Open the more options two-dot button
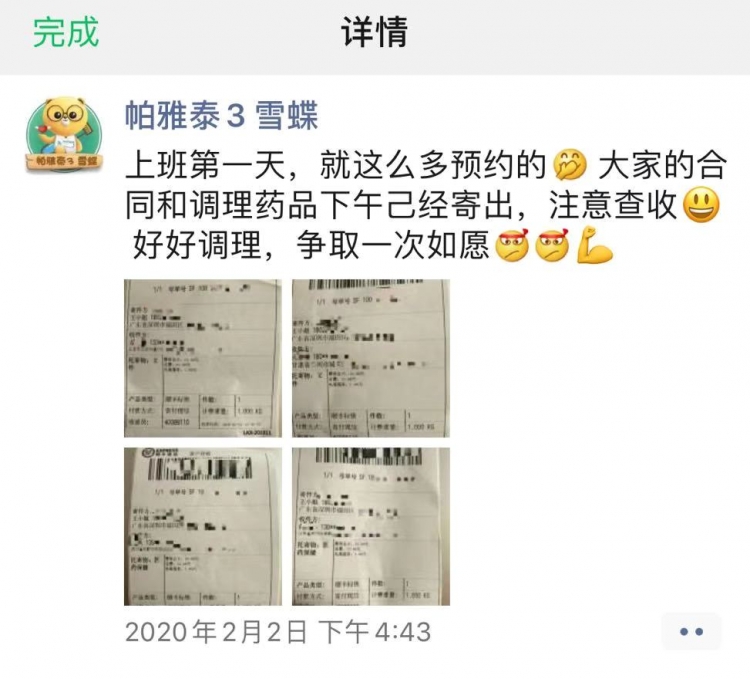 [x=691, y=632]
